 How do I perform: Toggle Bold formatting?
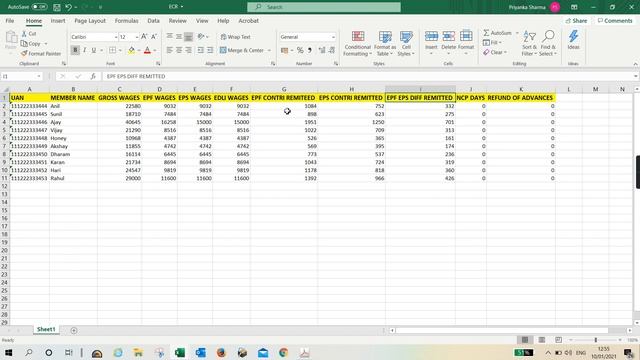[x=75, y=50]
